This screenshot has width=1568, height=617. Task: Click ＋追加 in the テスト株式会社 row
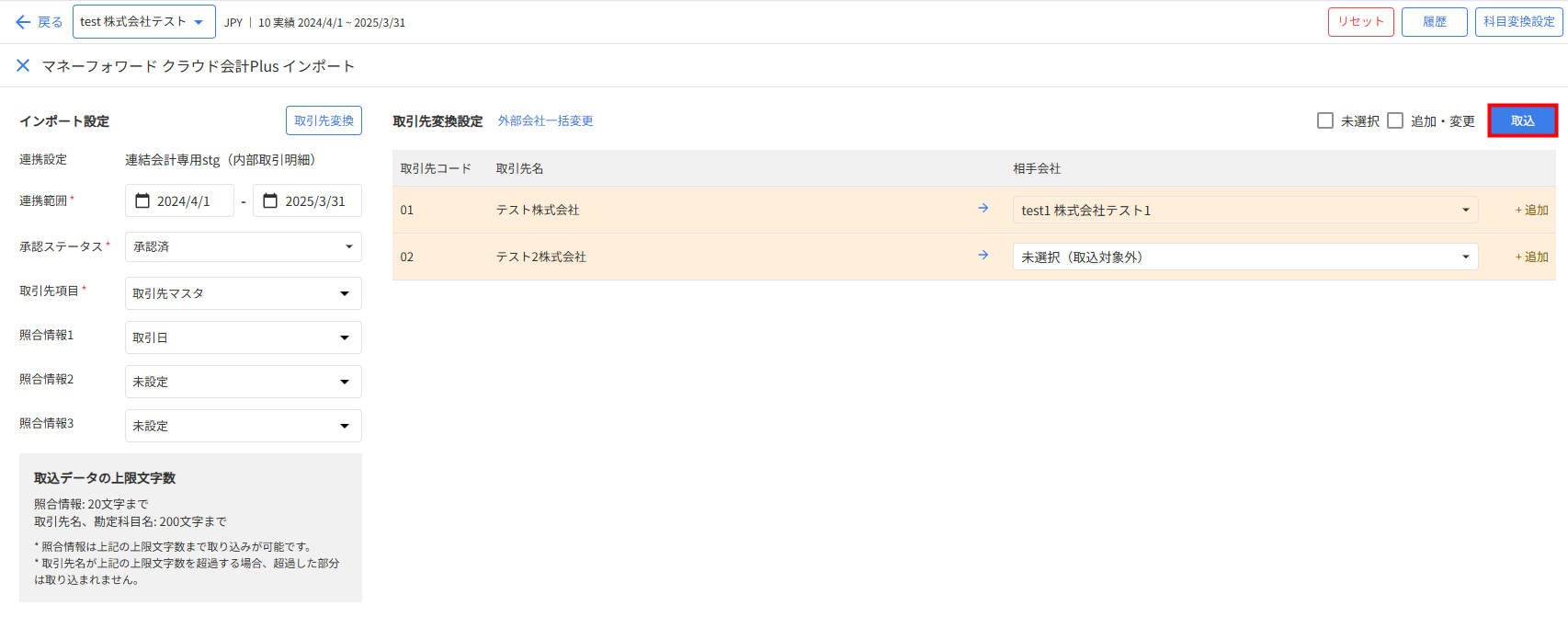1531,210
